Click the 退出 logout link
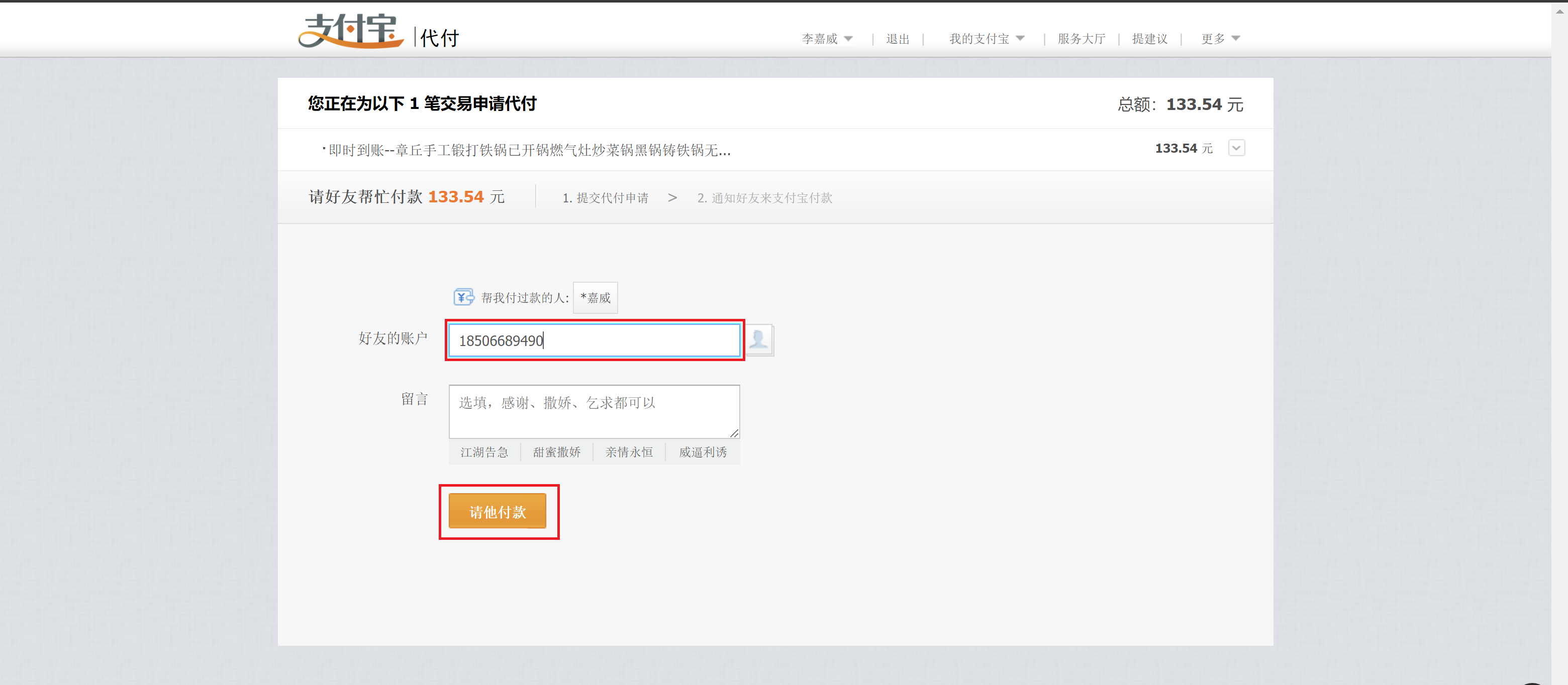The width and height of the screenshot is (1568, 685). pyautogui.click(x=897, y=39)
